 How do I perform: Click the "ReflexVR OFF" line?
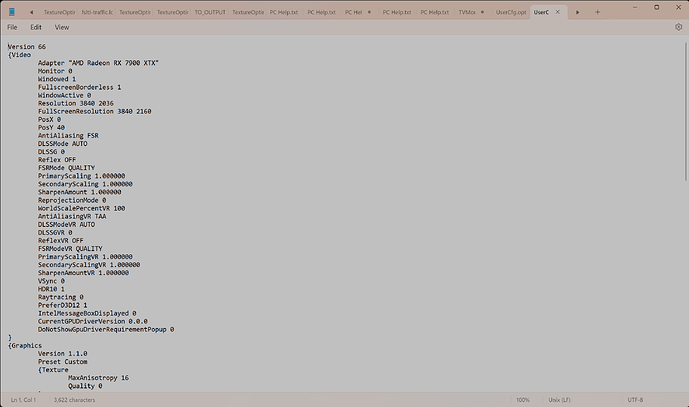[x=61, y=240]
